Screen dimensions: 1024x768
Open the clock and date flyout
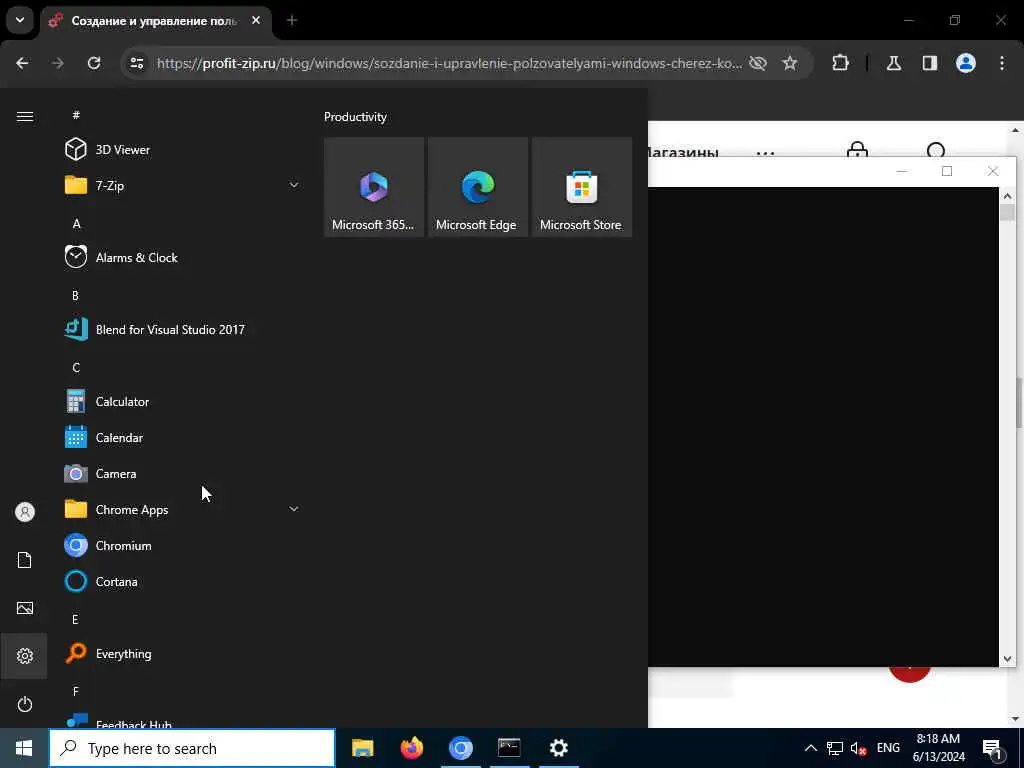point(938,748)
